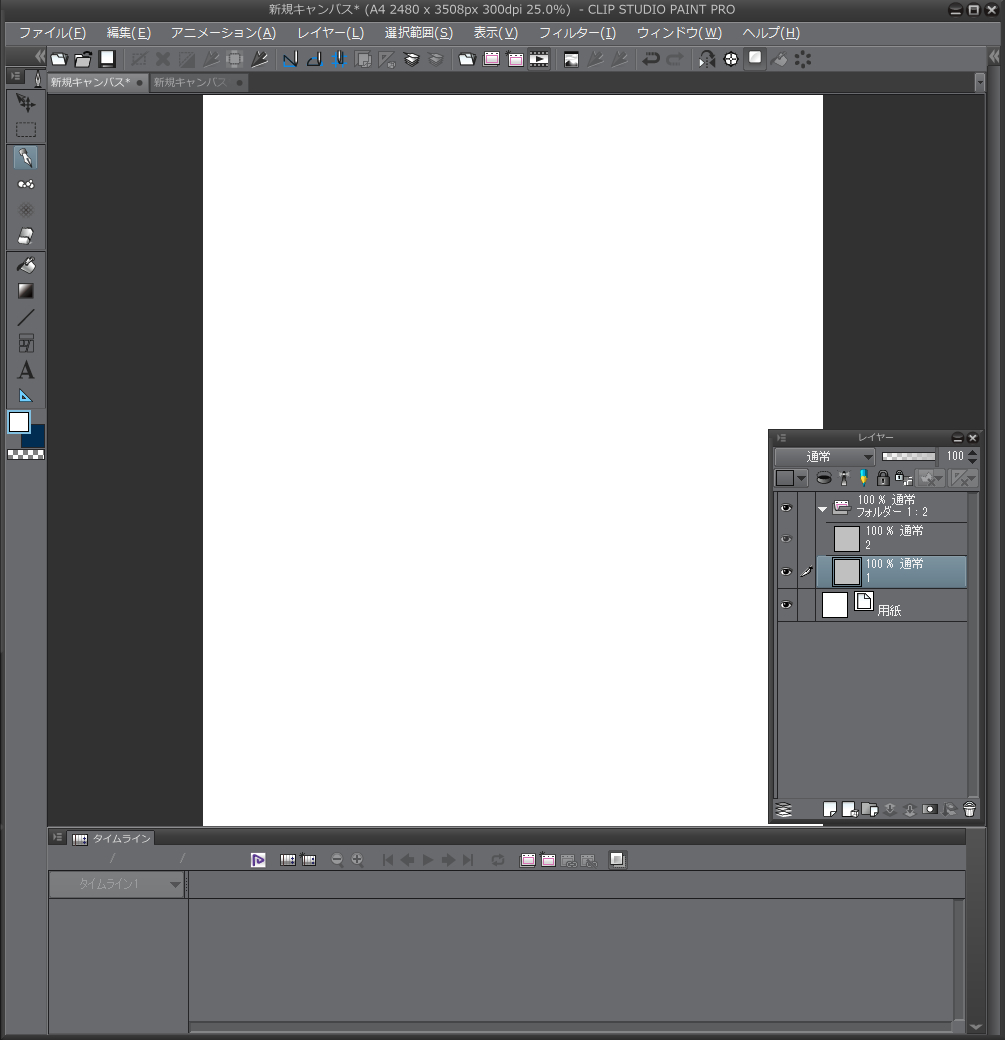The height and width of the screenshot is (1040, 1005).
Task: Open the 通常 blending mode dropdown
Action: [x=825, y=456]
